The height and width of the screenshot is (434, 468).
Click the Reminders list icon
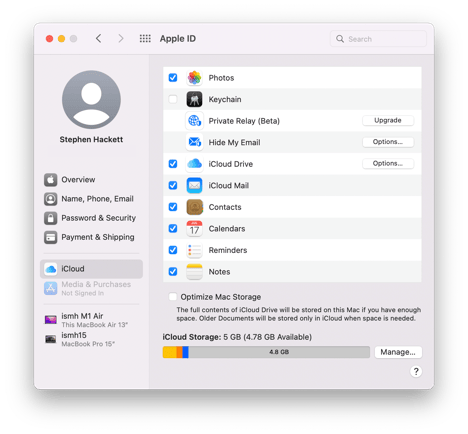point(194,250)
